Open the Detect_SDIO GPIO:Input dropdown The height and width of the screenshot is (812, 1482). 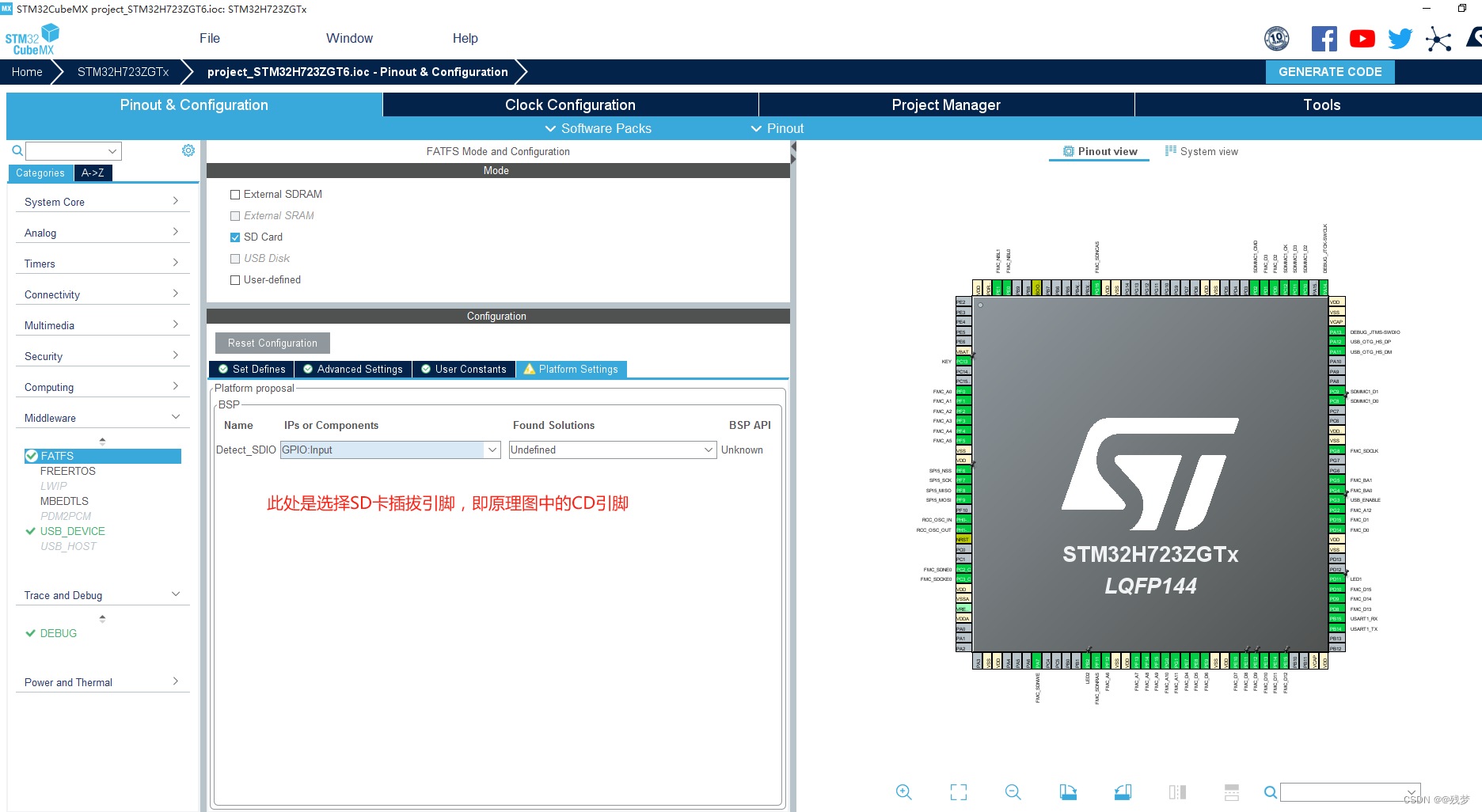(x=390, y=450)
